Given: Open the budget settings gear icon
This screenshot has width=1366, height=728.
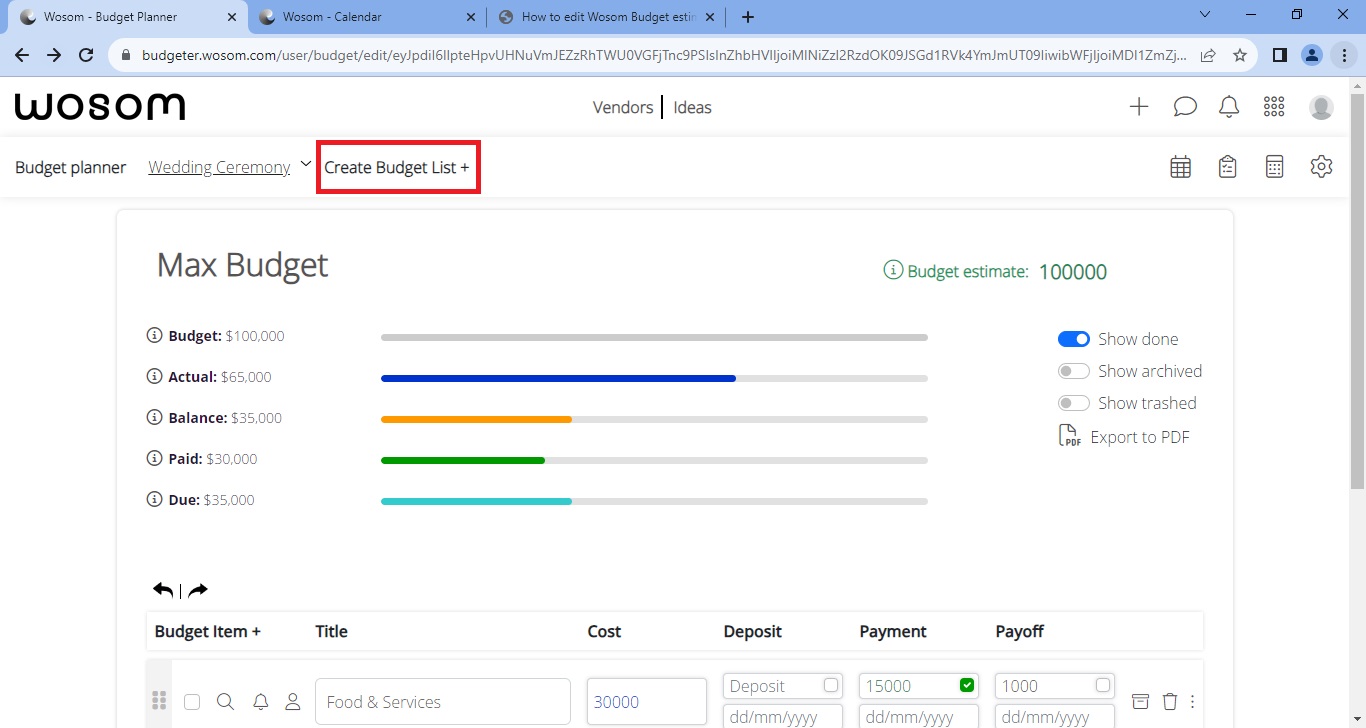Looking at the screenshot, I should 1321,167.
